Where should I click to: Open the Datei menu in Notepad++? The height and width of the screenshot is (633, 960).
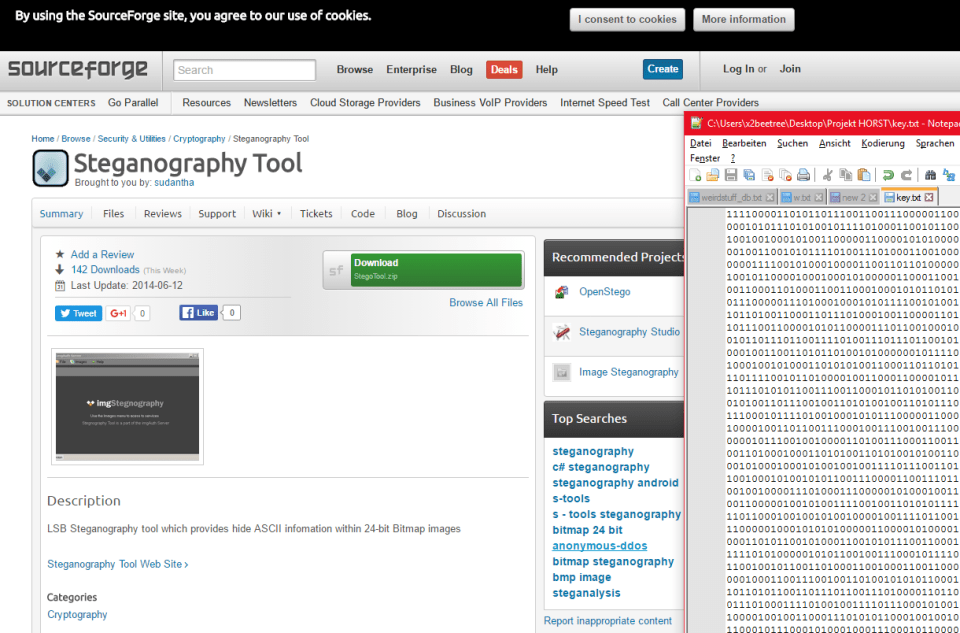[700, 143]
